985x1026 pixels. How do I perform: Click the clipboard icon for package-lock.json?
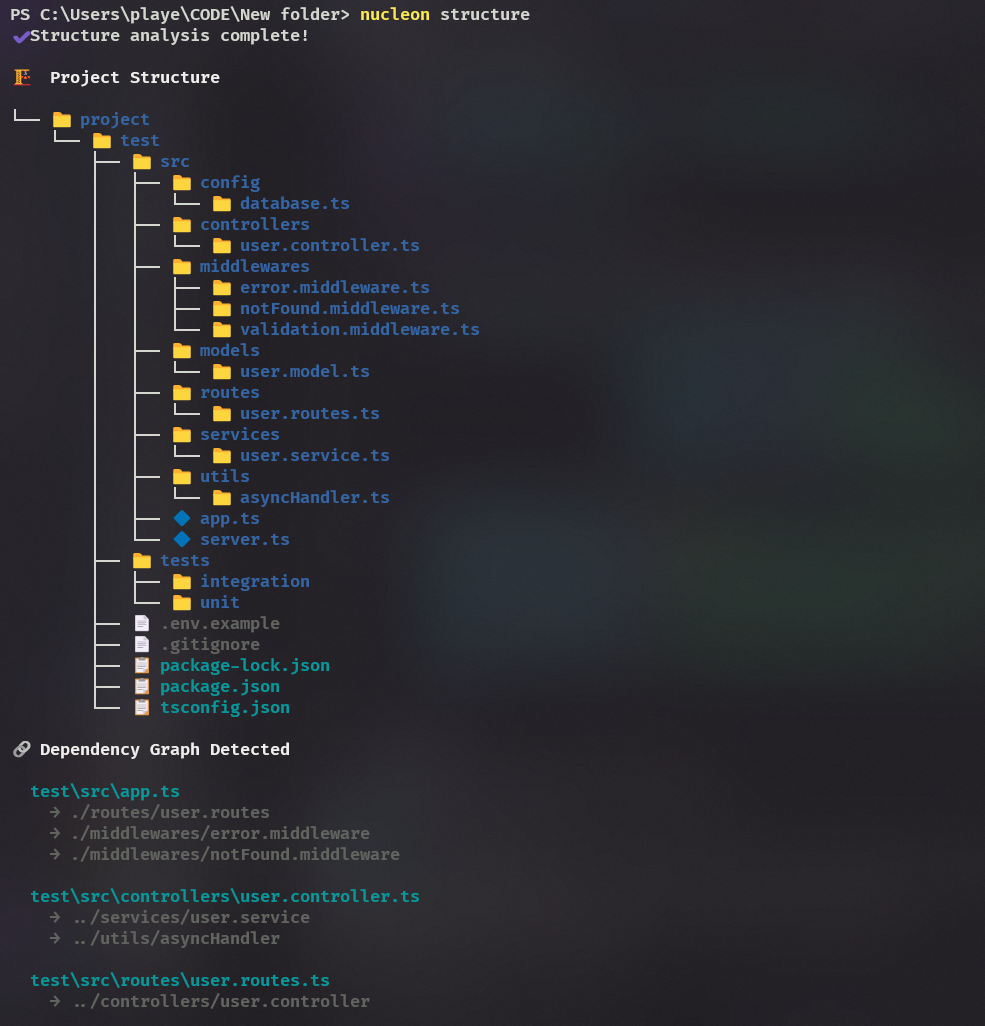point(141,665)
